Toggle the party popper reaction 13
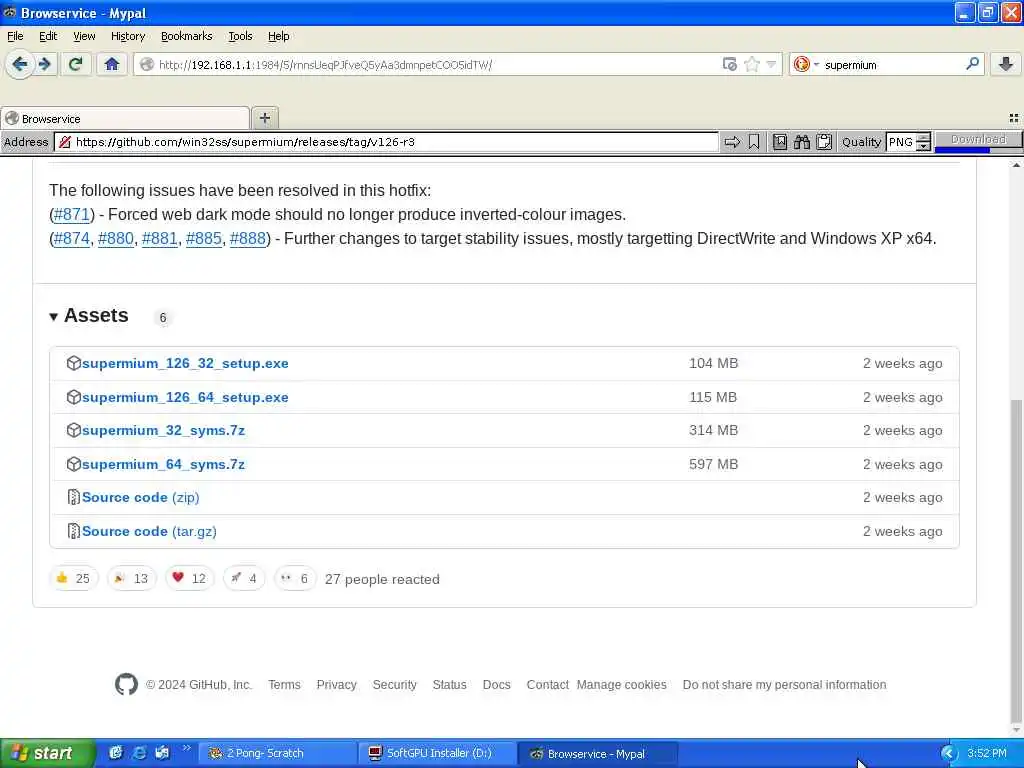The image size is (1024, 768). [x=131, y=578]
